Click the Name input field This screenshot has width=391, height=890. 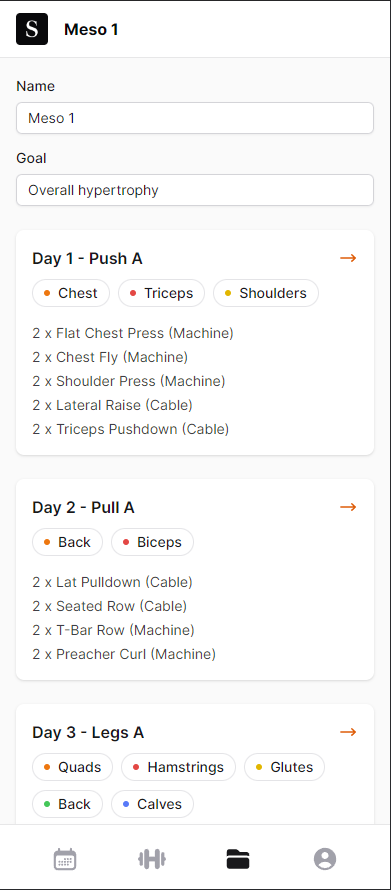[195, 118]
